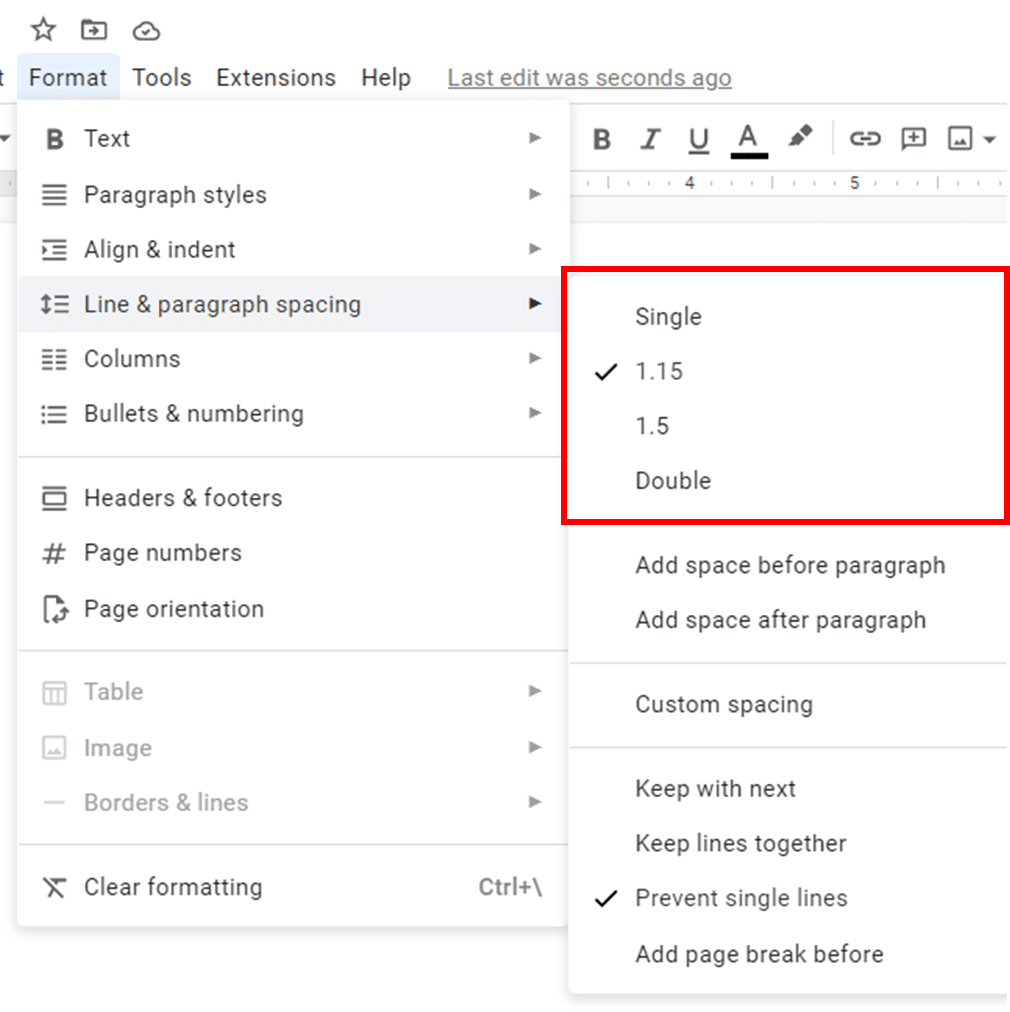Viewport: 1010px width, 1012px height.
Task: Insert a link
Action: click(x=866, y=139)
